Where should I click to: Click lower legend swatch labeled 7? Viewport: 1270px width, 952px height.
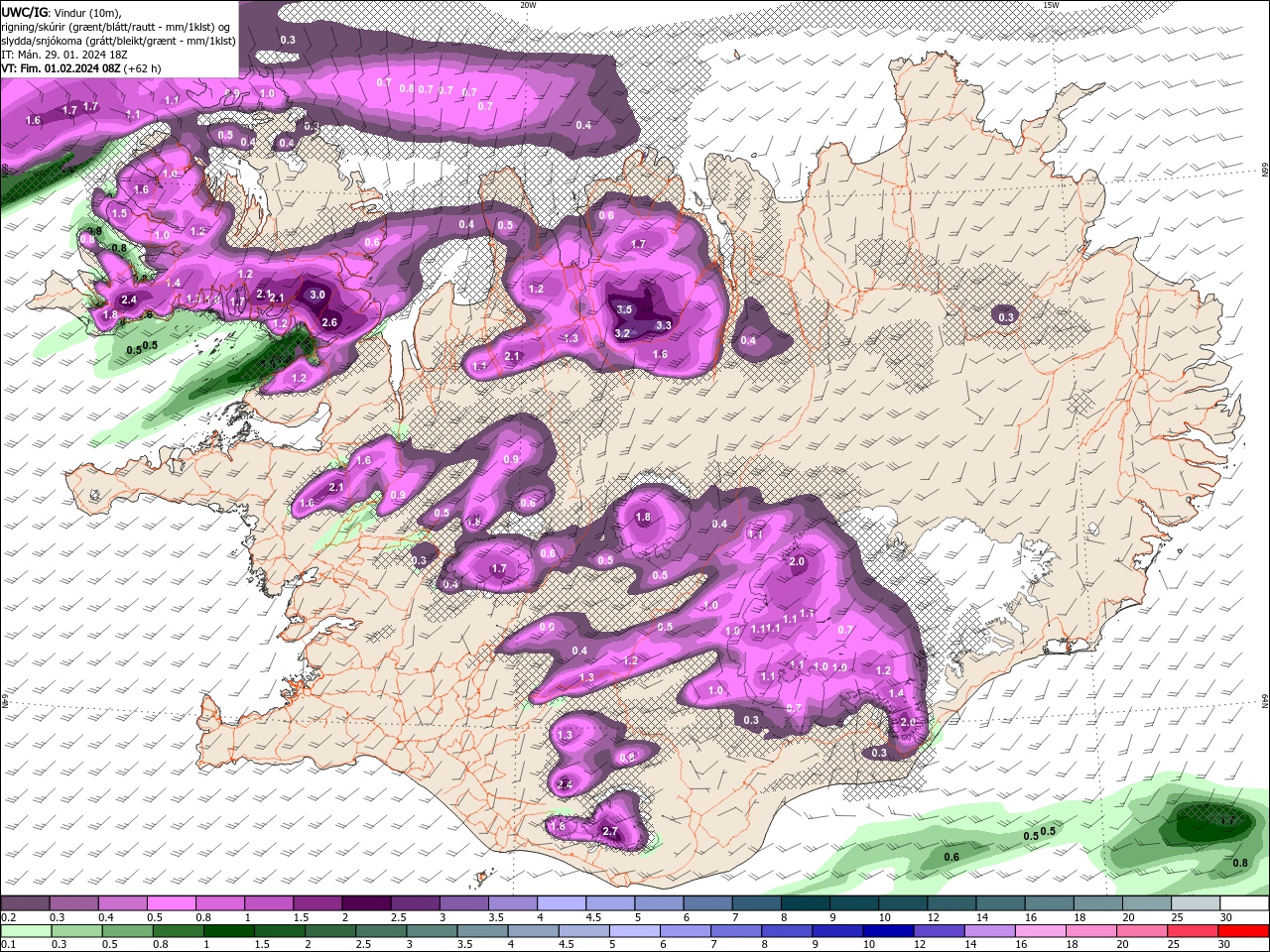pos(735,931)
